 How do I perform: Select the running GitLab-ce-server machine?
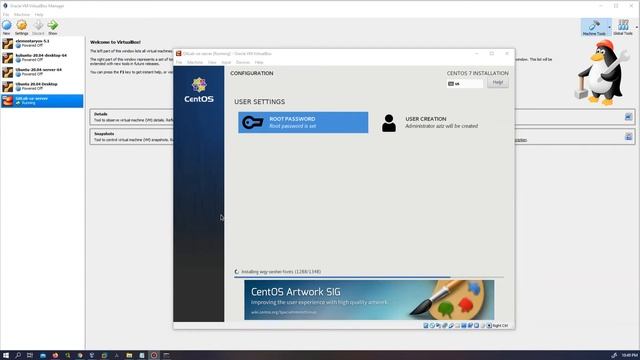pos(42,101)
